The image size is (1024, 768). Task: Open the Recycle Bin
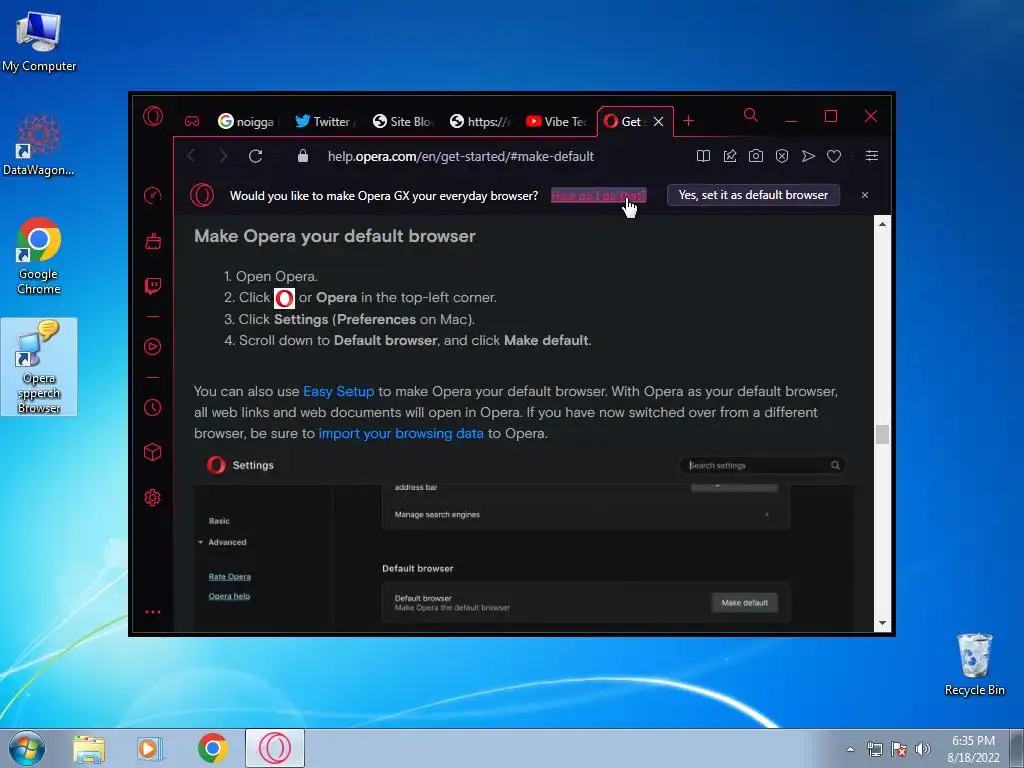(974, 664)
